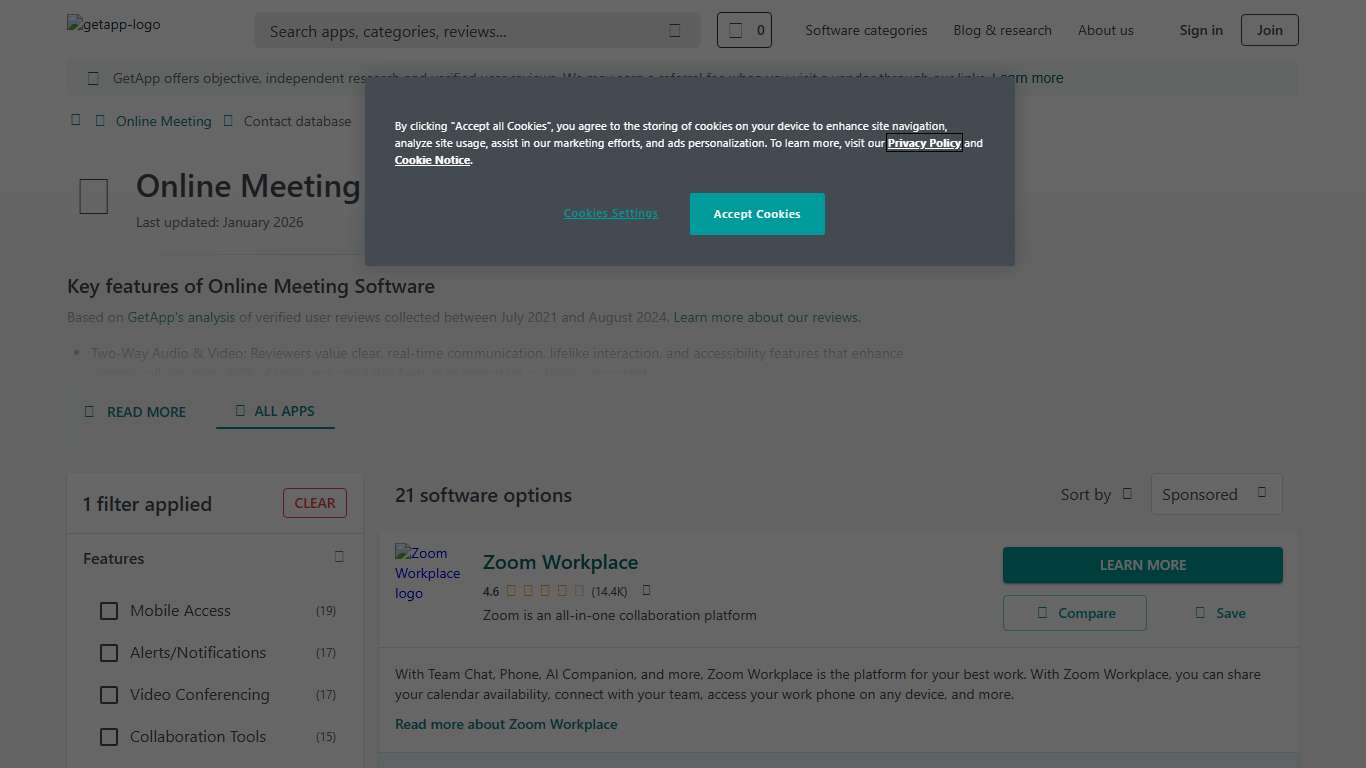Image resolution: width=1366 pixels, height=768 pixels.
Task: Click the info icon in the Features panel
Action: tap(338, 556)
